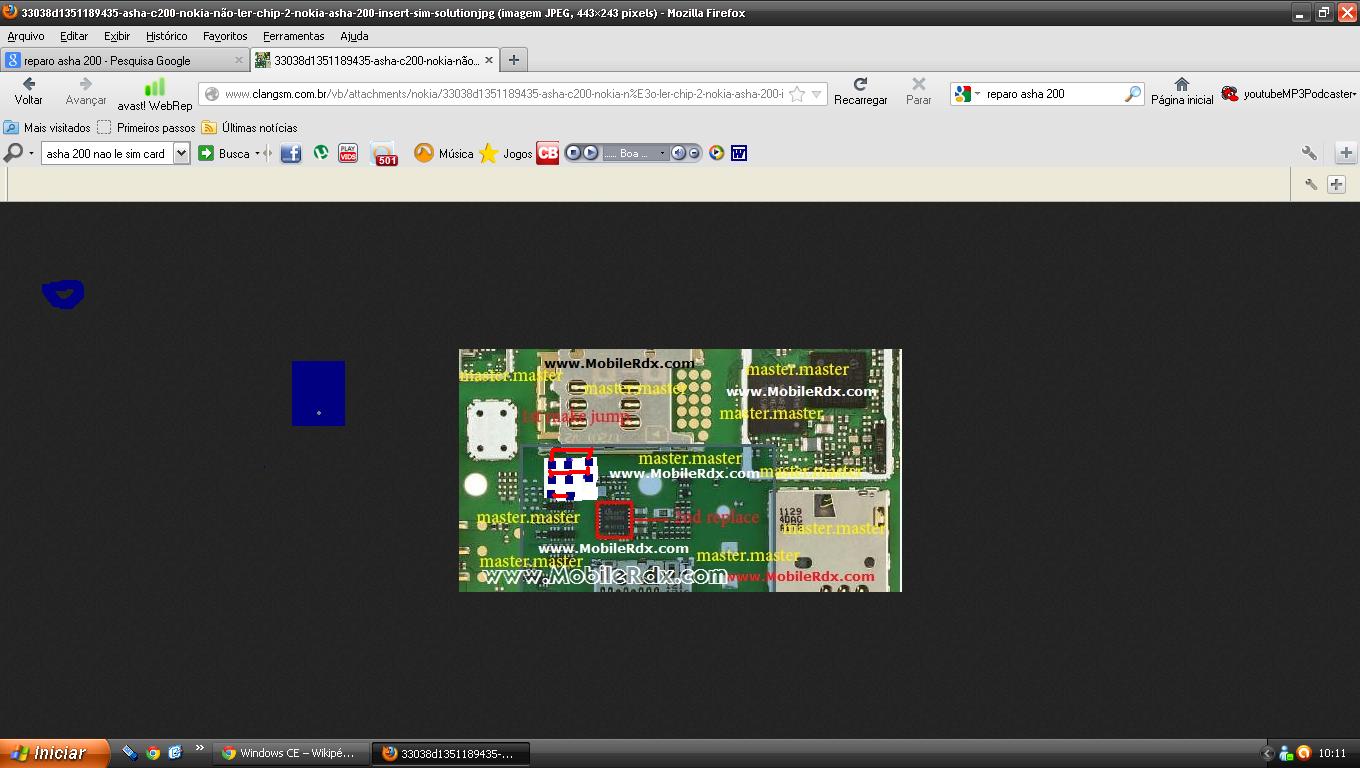Click the Nokia Asha circuit board image
This screenshot has height=768, width=1360.
click(x=680, y=470)
